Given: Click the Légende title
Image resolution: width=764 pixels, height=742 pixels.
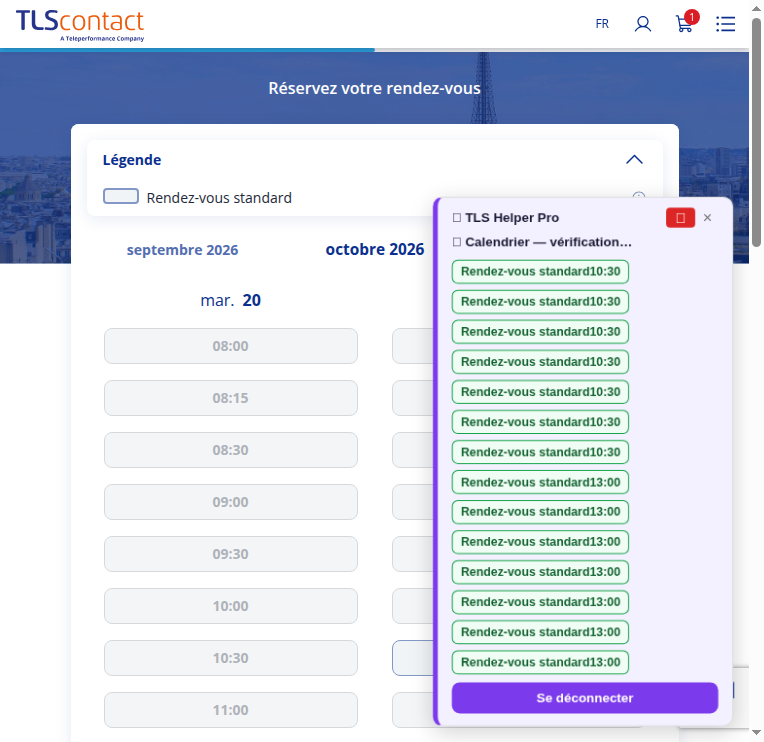Looking at the screenshot, I should (x=132, y=160).
